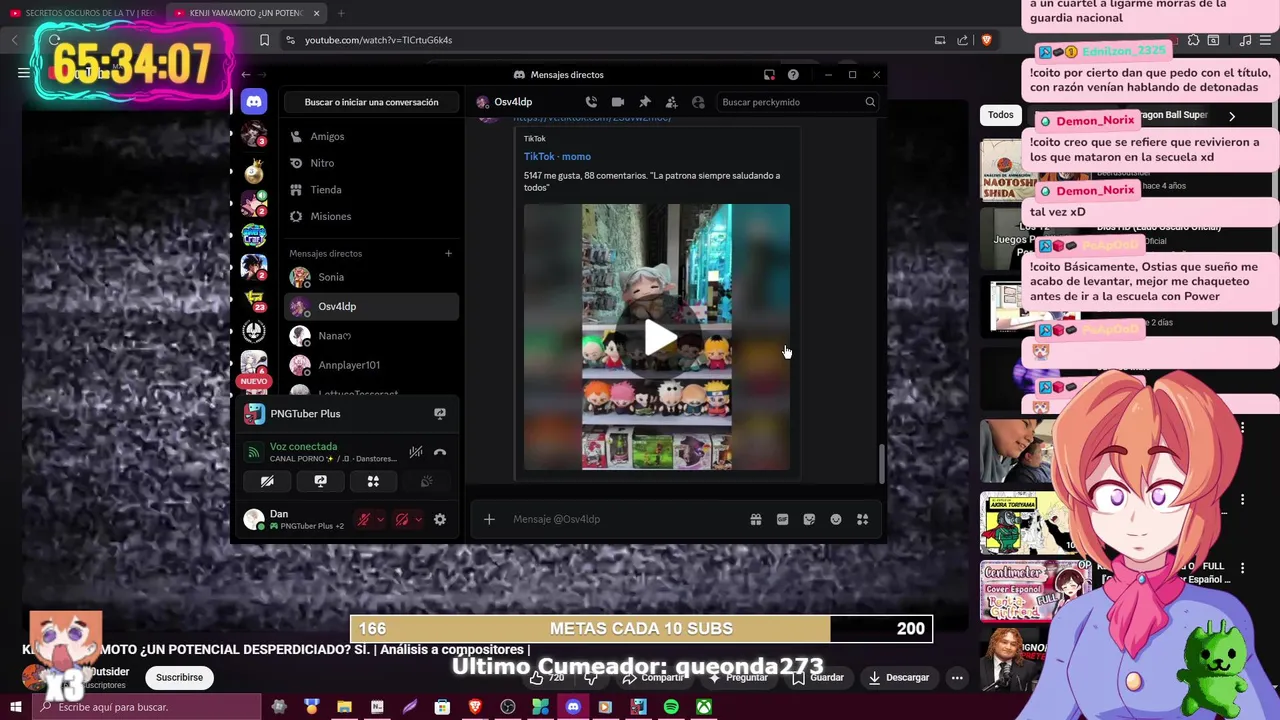This screenshot has width=1280, height=720.
Task: Click Discord chat vertical scrollbar
Action: pyautogui.click(x=881, y=462)
